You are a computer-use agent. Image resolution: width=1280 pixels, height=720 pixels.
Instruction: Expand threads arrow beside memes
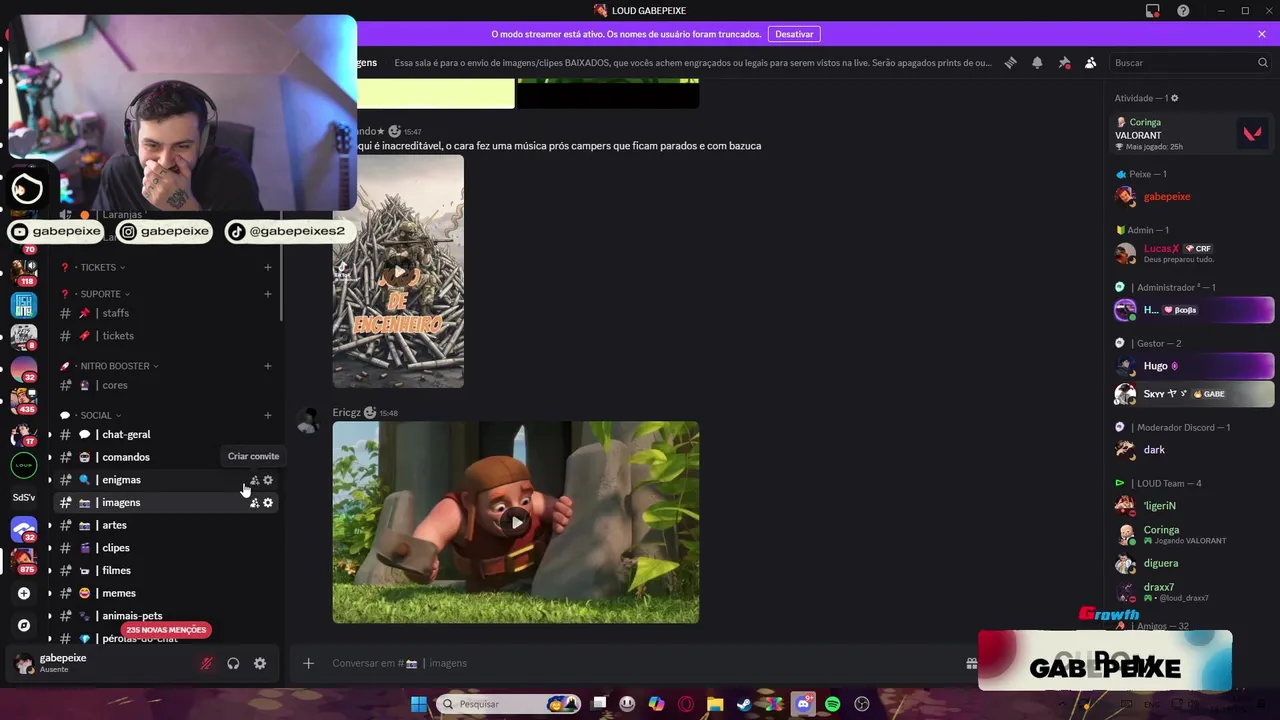tap(50, 593)
